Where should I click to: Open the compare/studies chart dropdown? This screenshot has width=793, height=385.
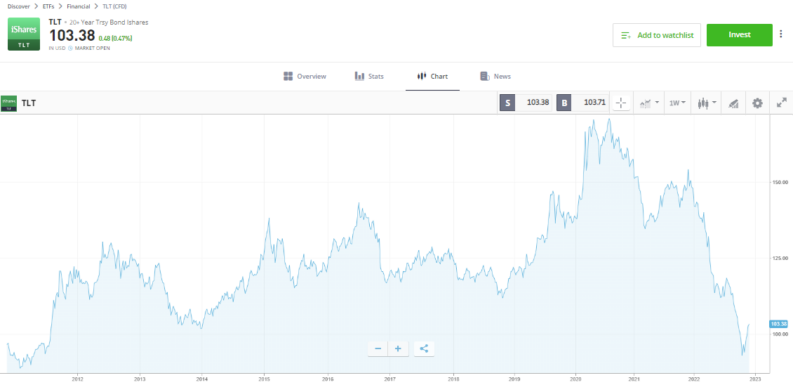[649, 103]
